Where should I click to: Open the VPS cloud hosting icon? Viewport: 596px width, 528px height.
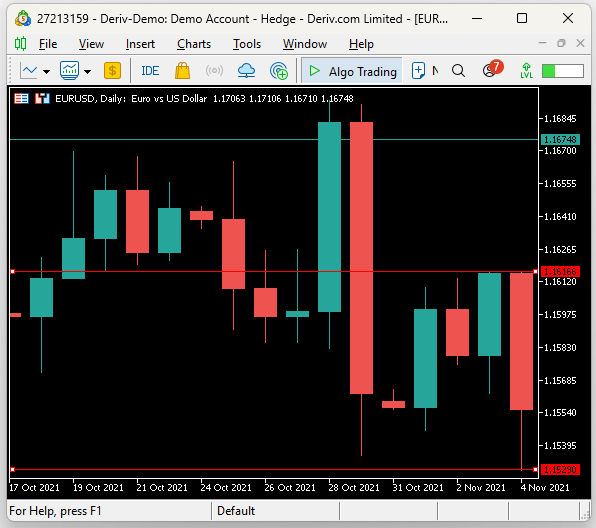(x=246, y=71)
